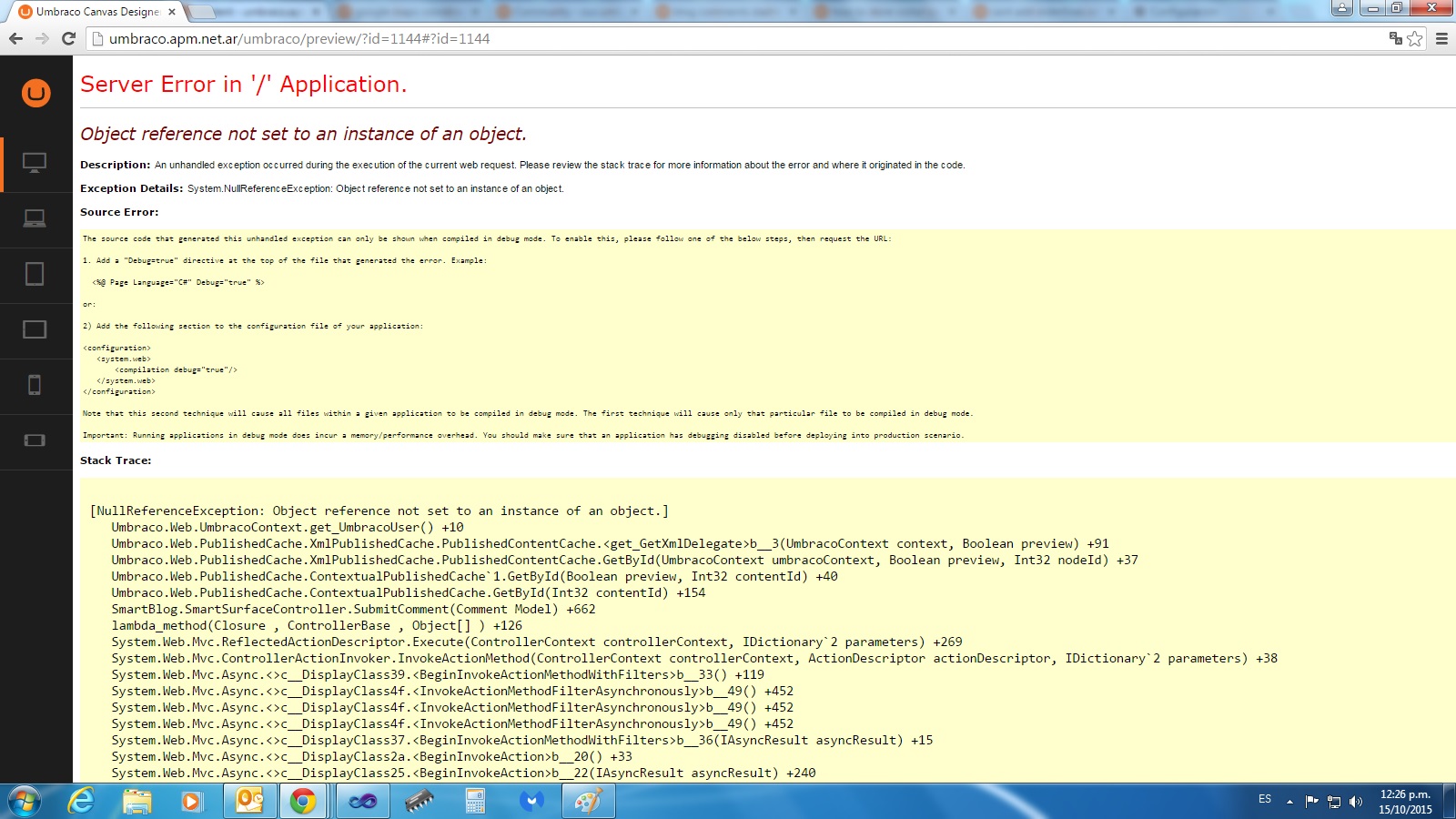Reload the current page

[x=68, y=38]
